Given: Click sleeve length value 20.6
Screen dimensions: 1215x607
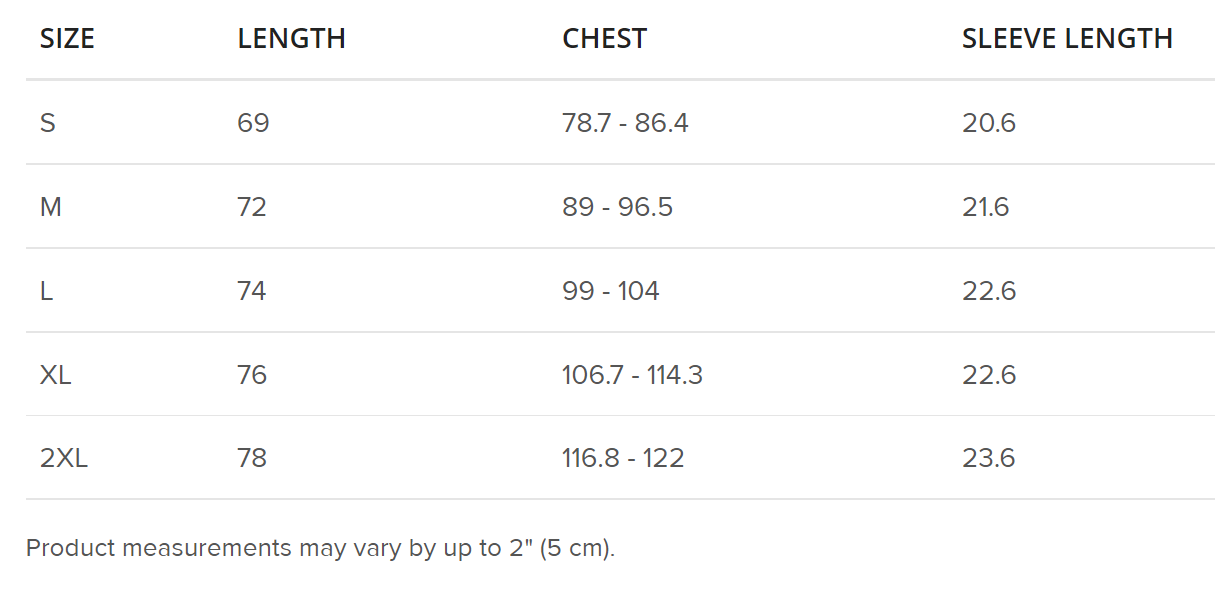Looking at the screenshot, I should [x=988, y=123].
